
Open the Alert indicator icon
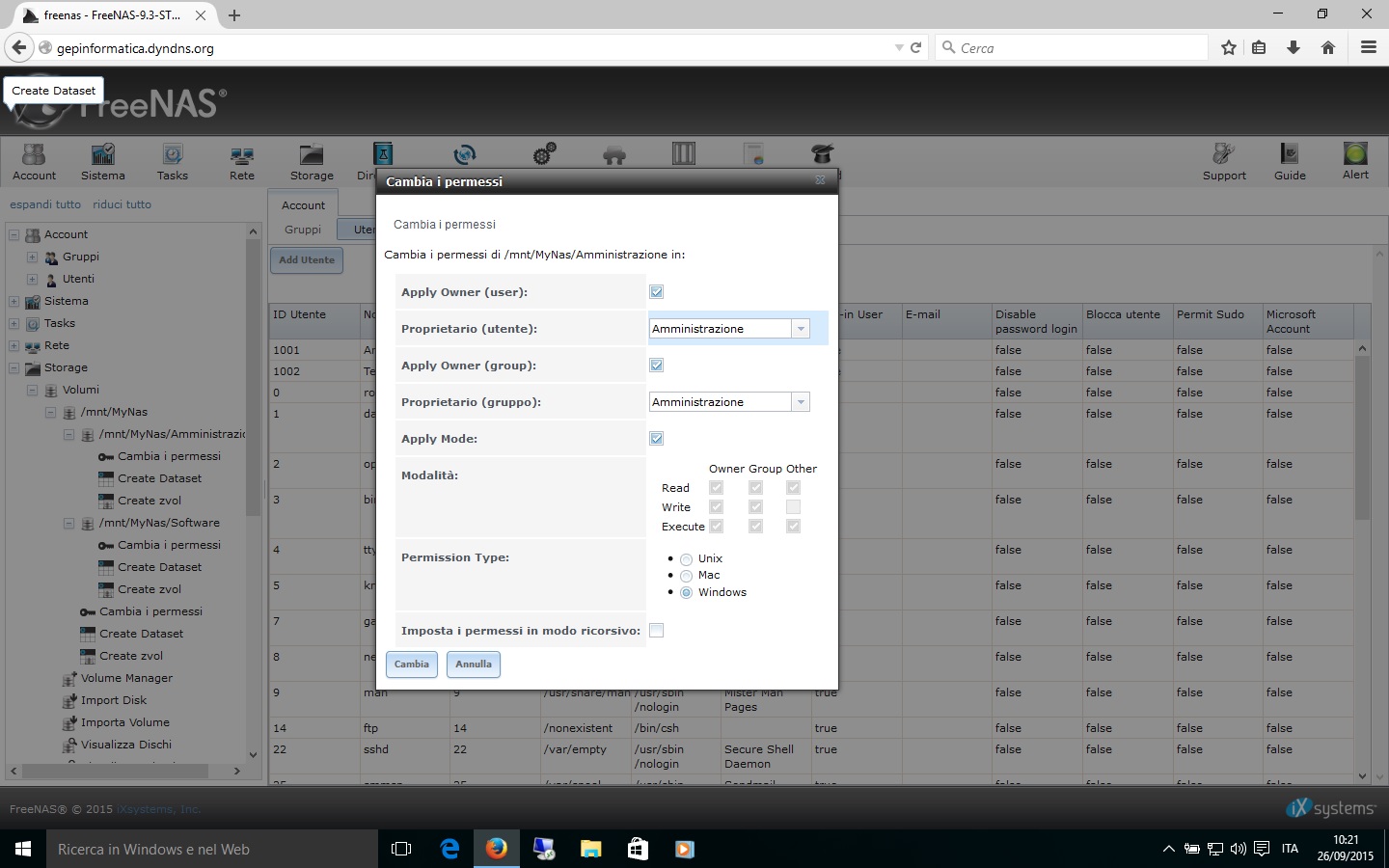click(1355, 162)
